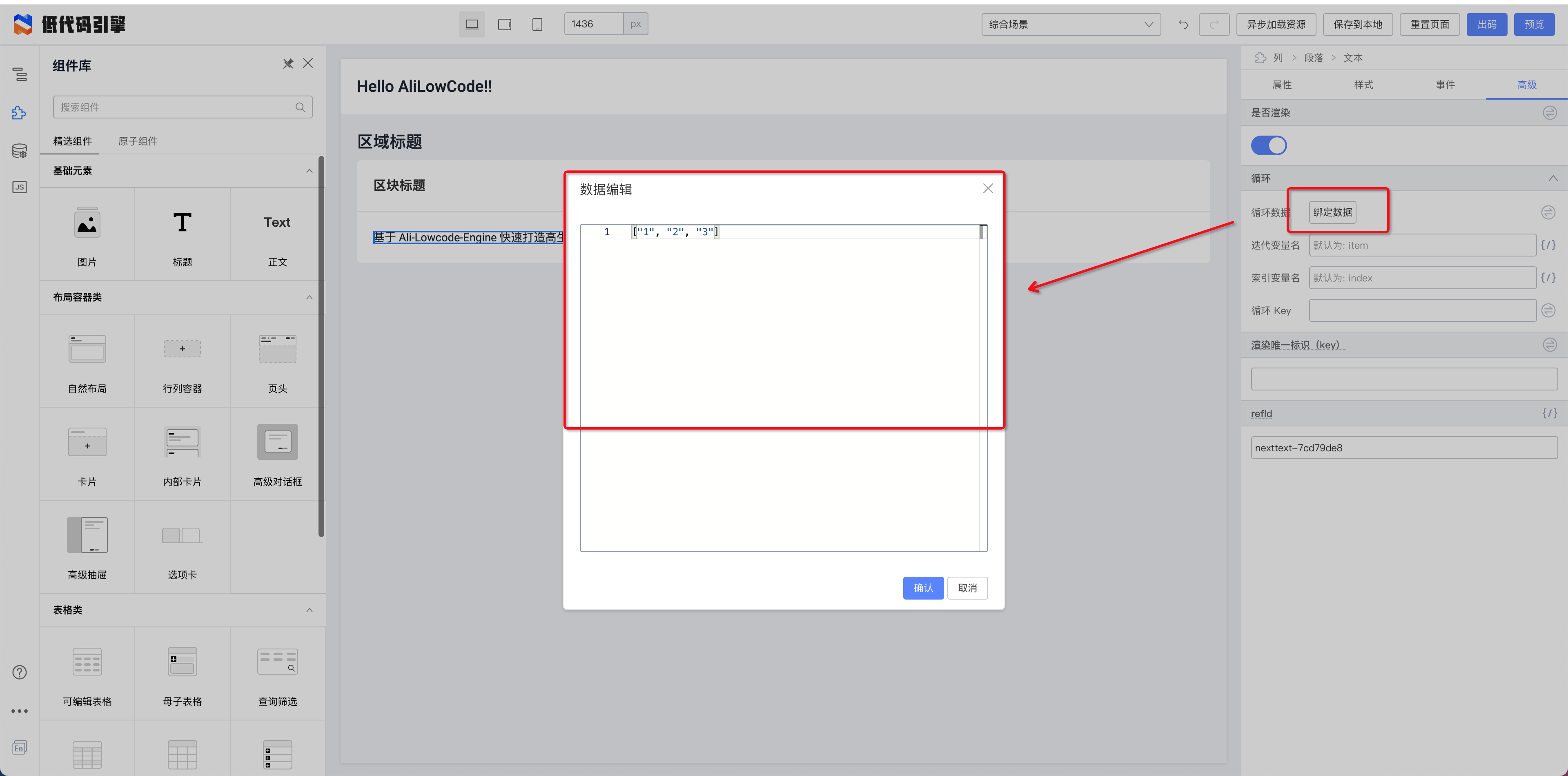Switch to mobile phone preview icon
This screenshot has width=1568, height=776.
click(x=537, y=25)
